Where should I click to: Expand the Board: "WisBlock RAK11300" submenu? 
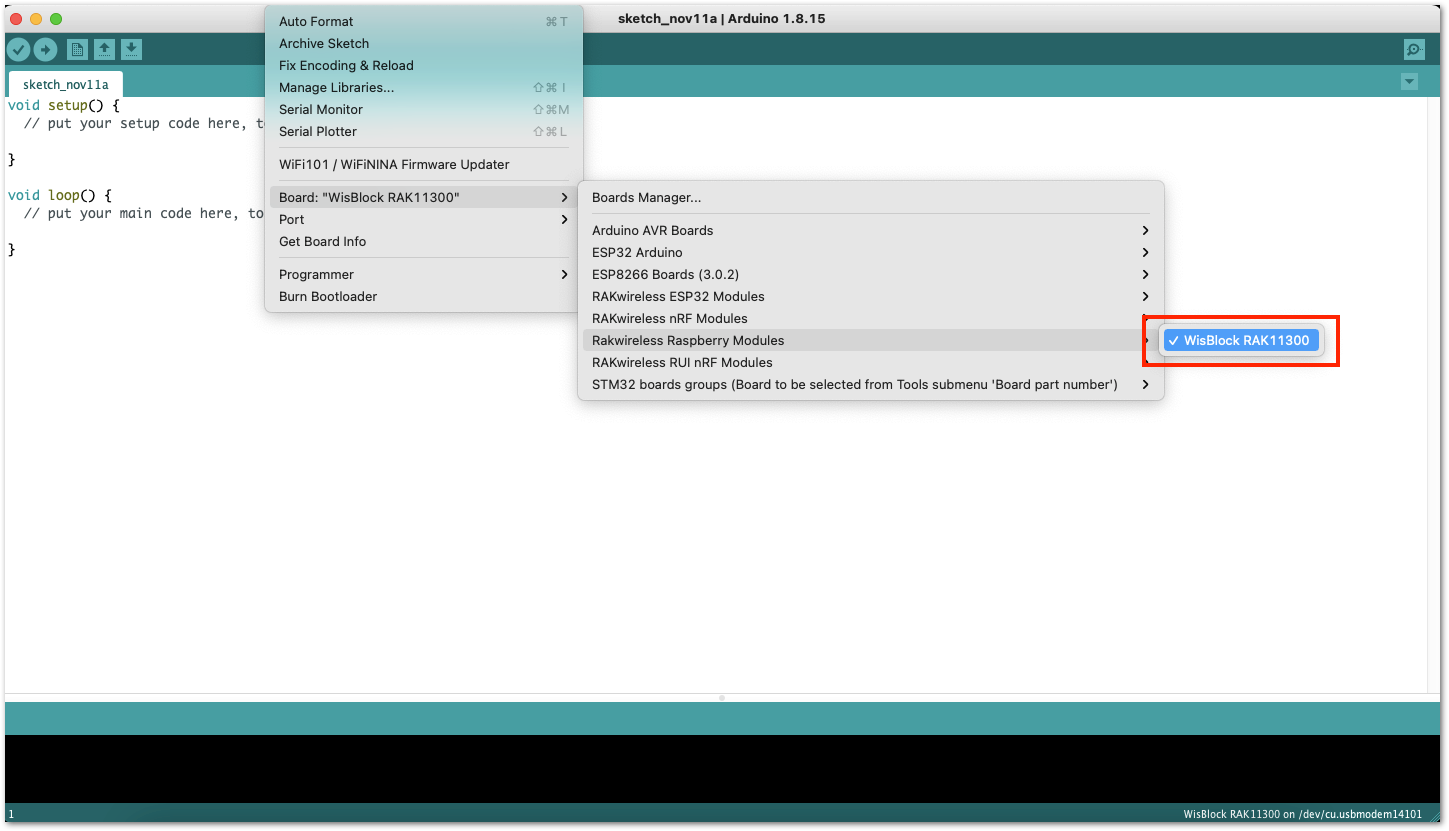pyautogui.click(x=424, y=198)
